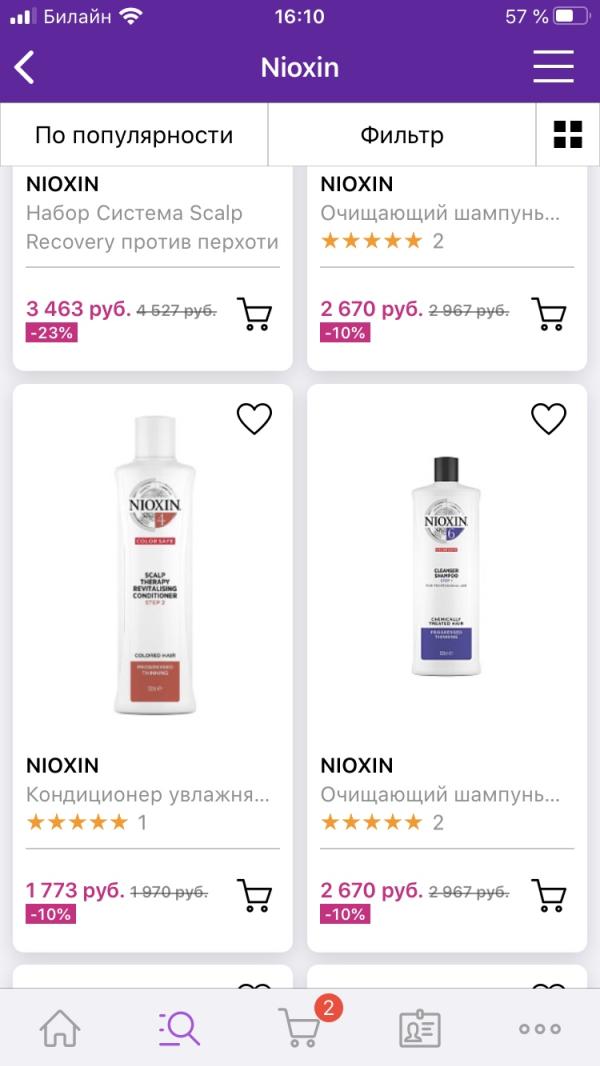
Task: Open the Фильтр filter options
Action: coord(402,135)
